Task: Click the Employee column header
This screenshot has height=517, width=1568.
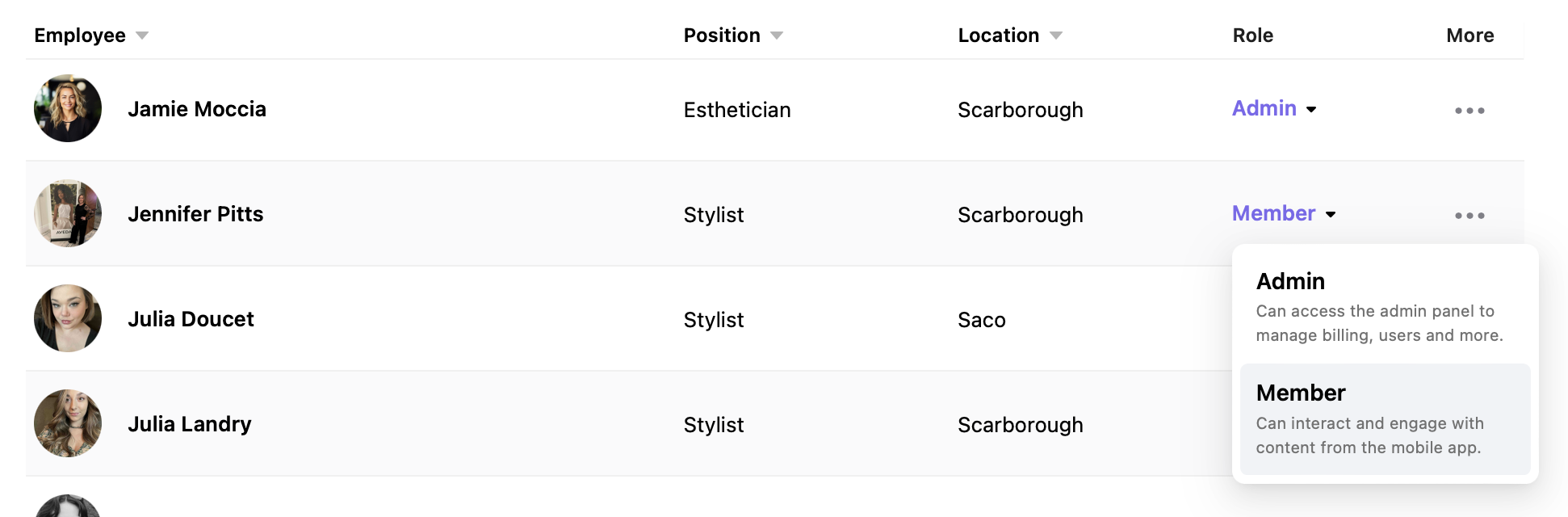Action: pyautogui.click(x=80, y=36)
